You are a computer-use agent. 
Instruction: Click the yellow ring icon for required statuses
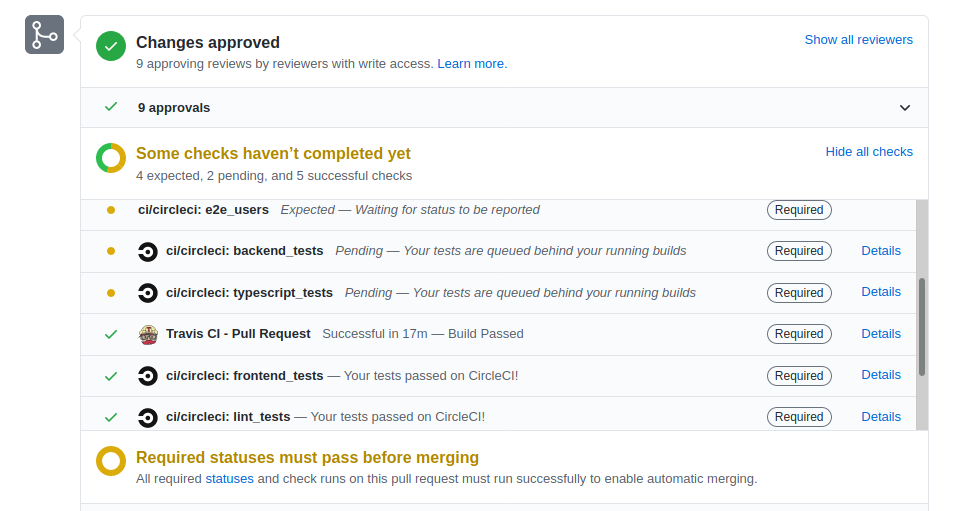click(111, 461)
